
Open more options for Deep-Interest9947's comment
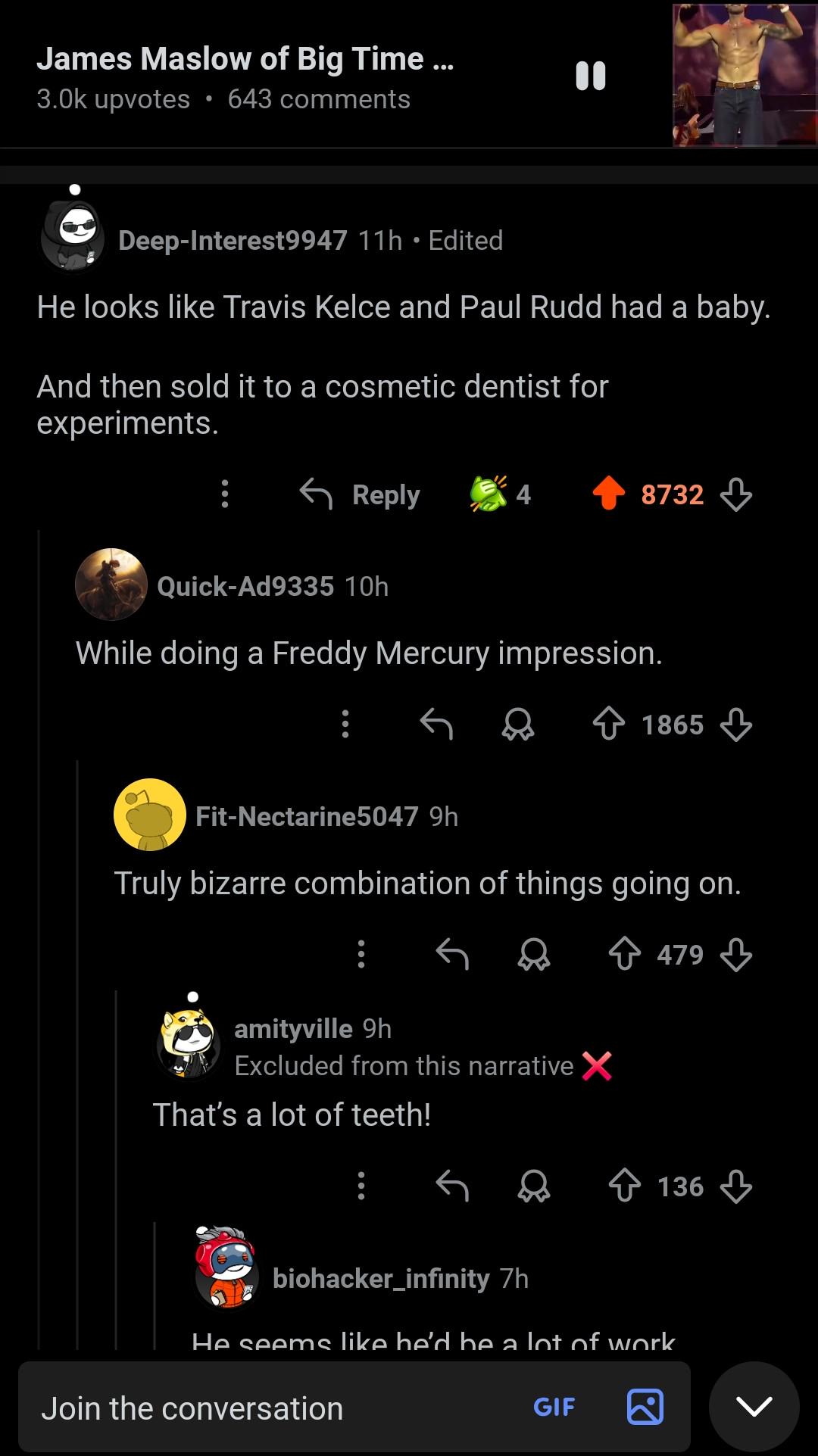pos(225,494)
